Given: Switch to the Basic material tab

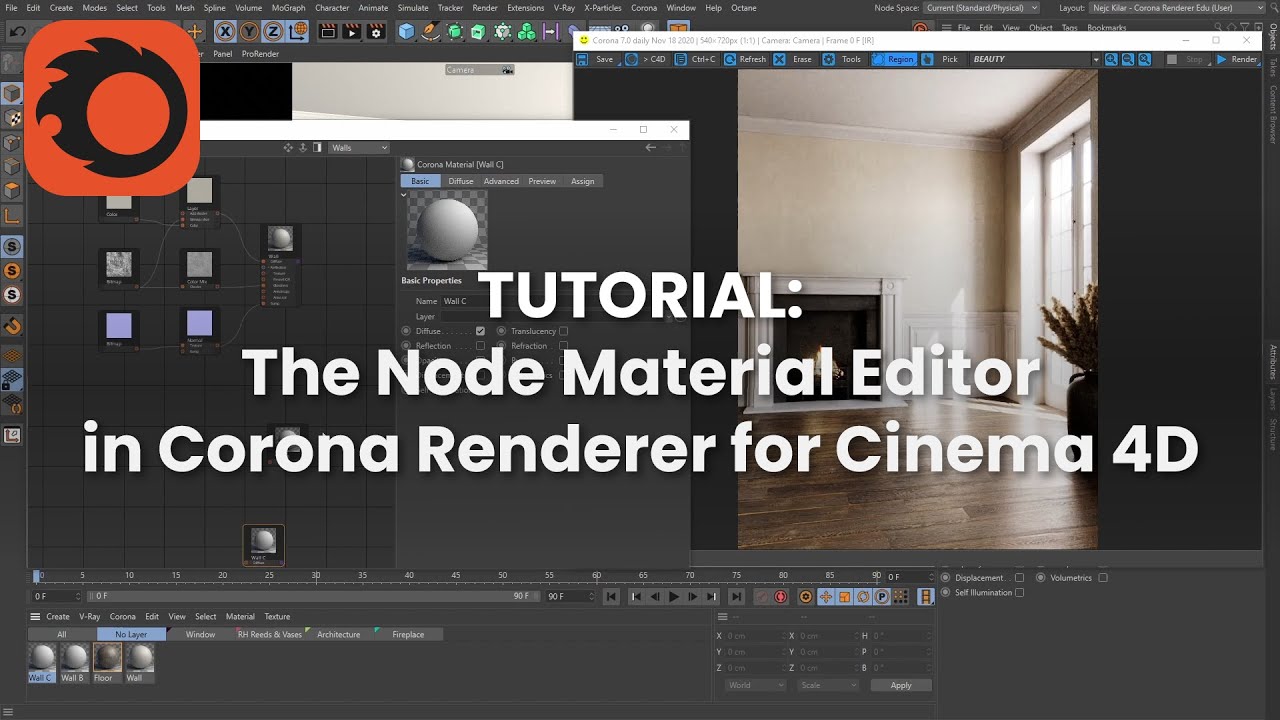Looking at the screenshot, I should [x=420, y=181].
